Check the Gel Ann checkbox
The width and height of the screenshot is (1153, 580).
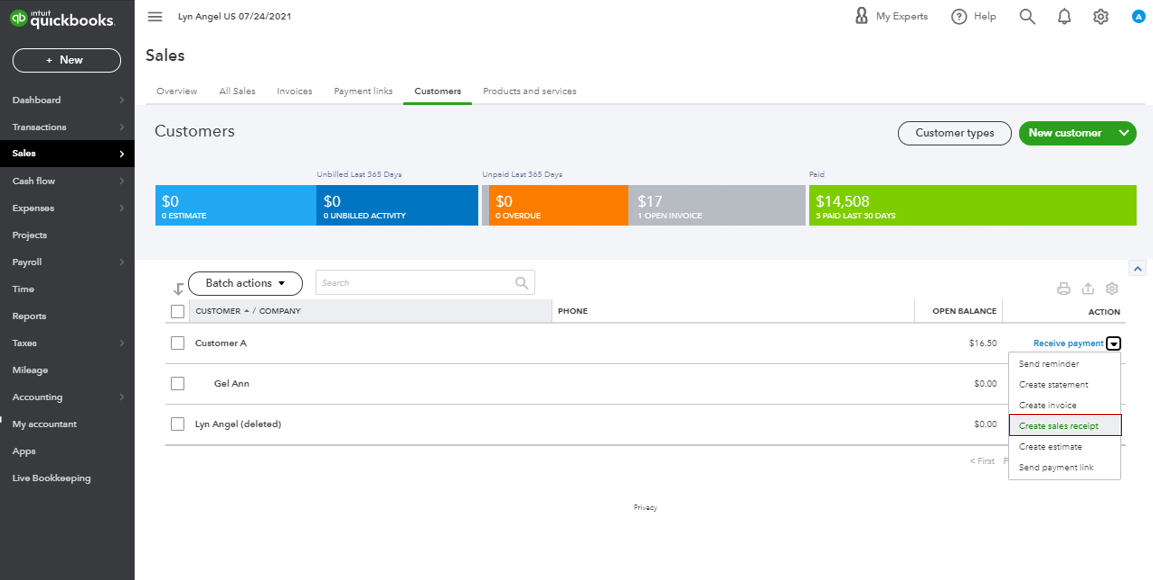tap(177, 384)
